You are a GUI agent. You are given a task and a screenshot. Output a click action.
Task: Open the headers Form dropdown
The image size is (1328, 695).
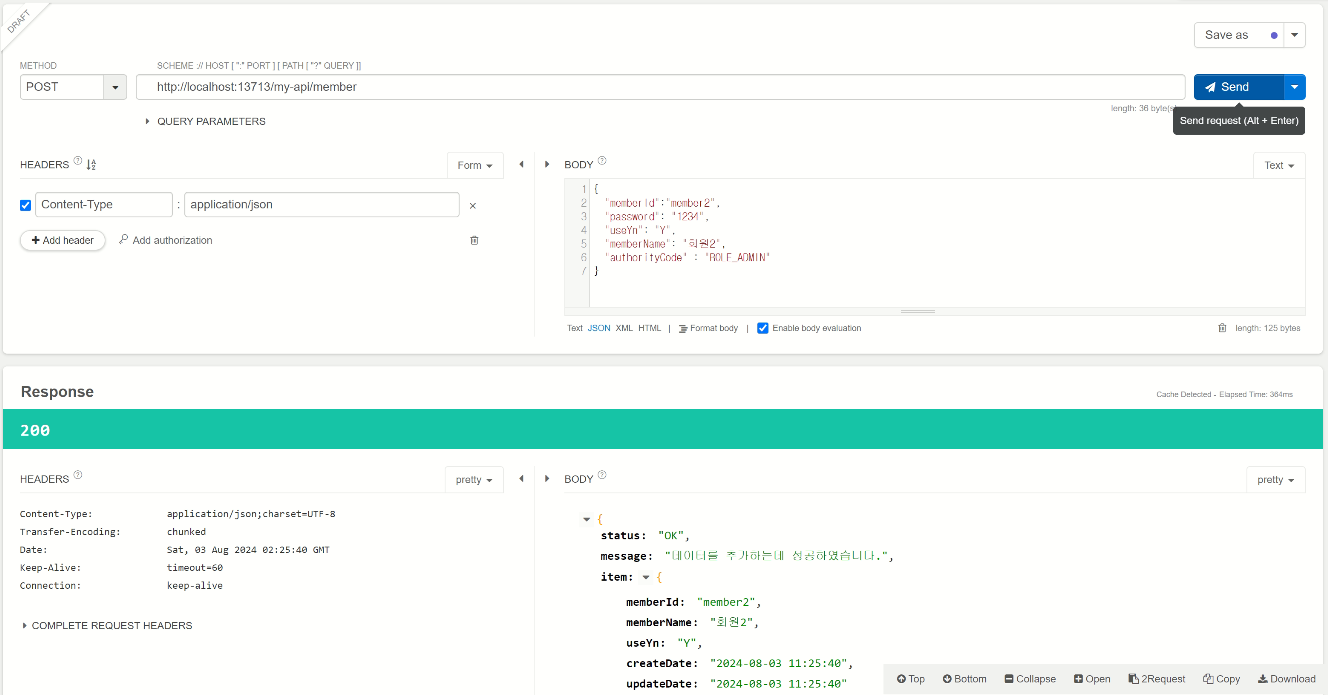point(475,165)
